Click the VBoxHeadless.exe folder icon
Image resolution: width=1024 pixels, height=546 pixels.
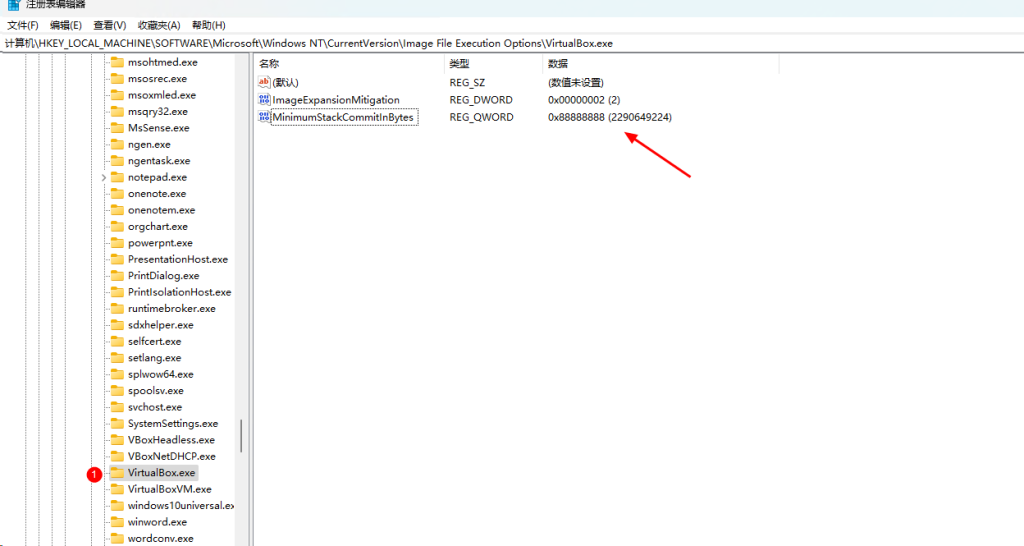point(117,440)
